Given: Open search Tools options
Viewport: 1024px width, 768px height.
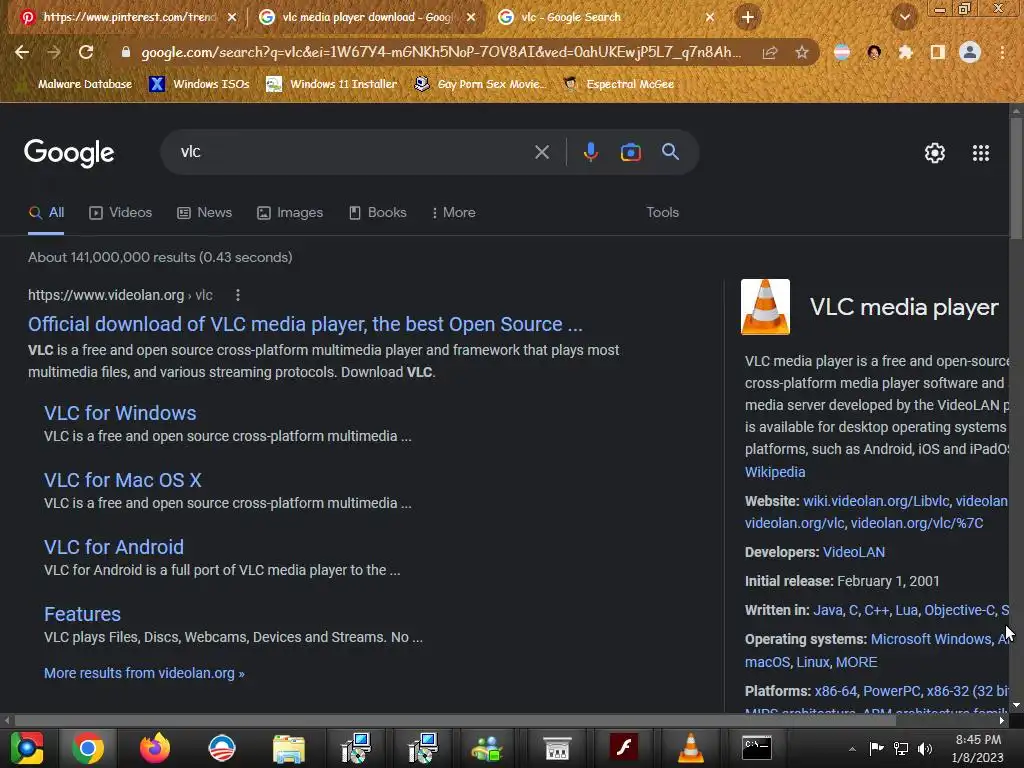Looking at the screenshot, I should [662, 212].
